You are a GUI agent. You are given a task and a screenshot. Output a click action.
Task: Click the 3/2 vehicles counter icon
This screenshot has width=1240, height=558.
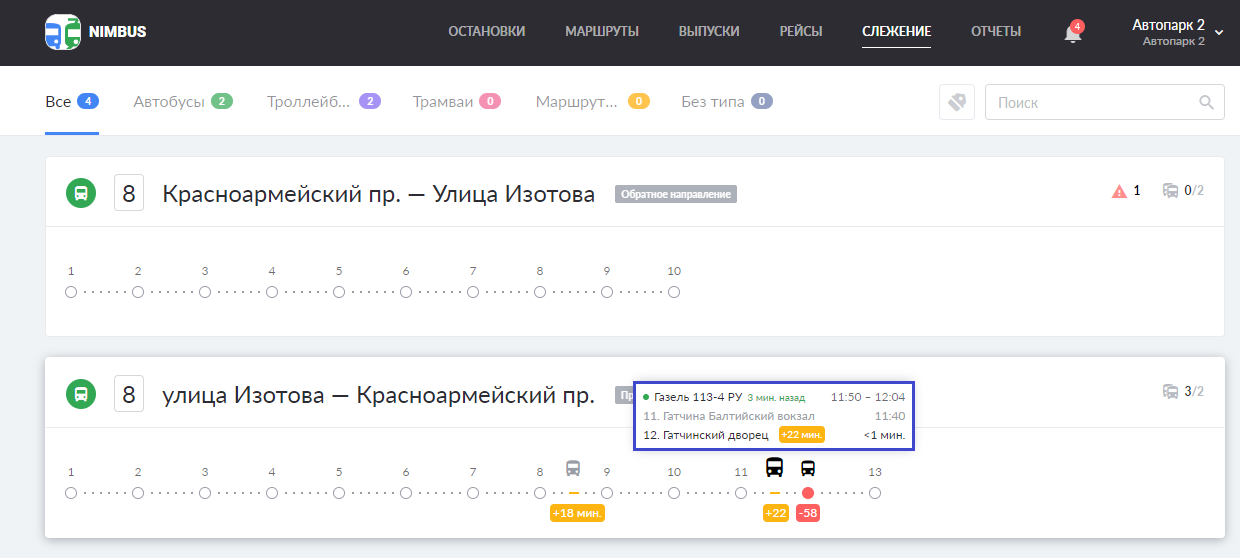click(x=1171, y=392)
